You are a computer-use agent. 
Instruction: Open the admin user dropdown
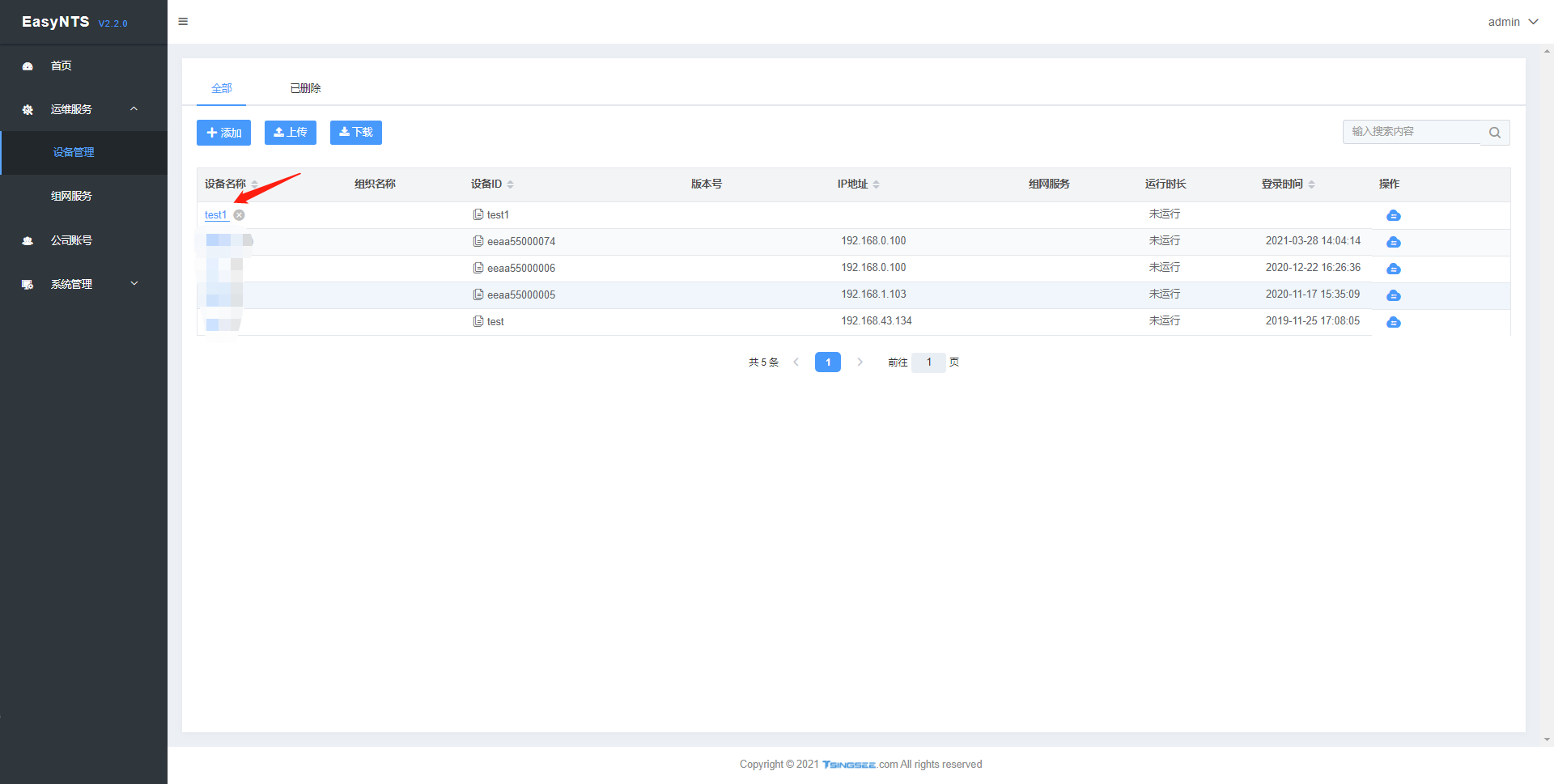click(1513, 22)
